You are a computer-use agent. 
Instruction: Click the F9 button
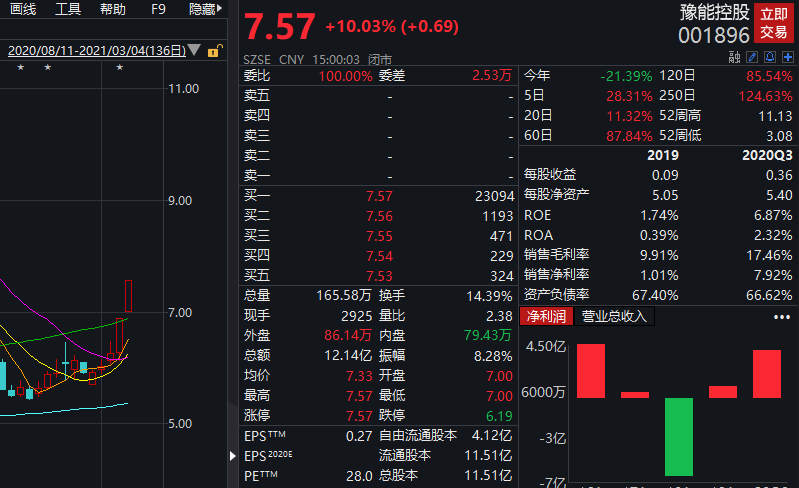click(158, 9)
